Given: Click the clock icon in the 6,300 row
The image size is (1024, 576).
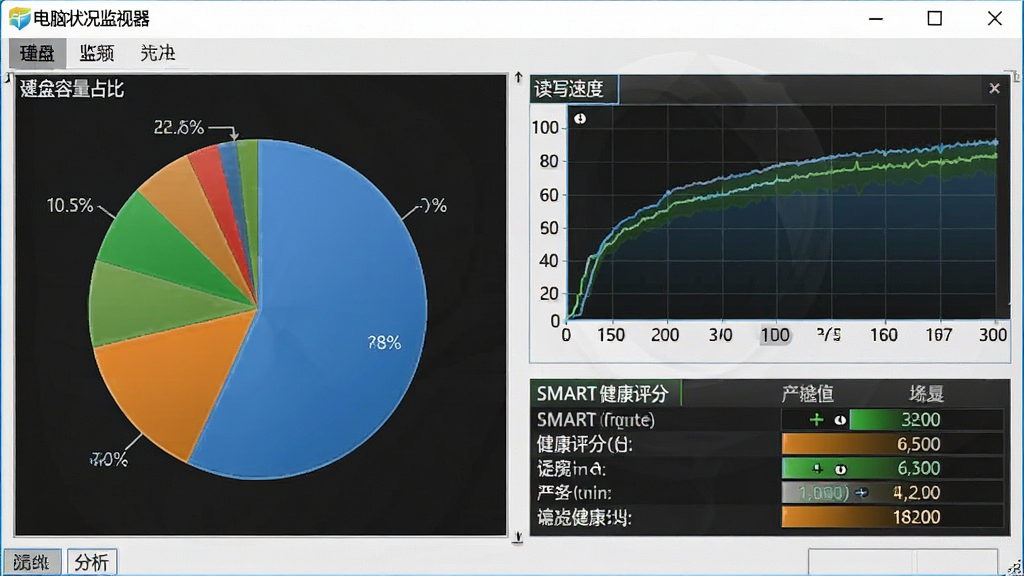Looking at the screenshot, I should [840, 469].
